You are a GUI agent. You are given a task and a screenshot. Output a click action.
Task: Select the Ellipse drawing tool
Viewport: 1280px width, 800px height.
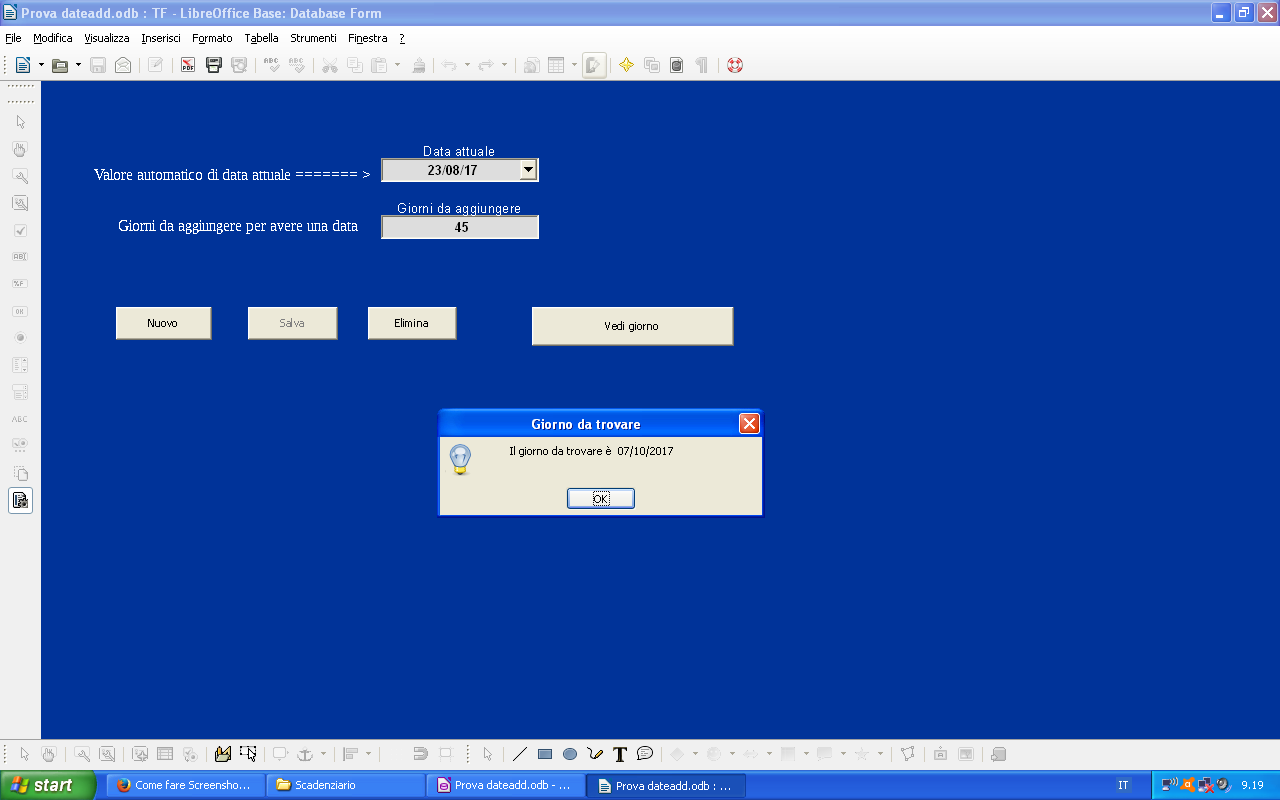pyautogui.click(x=570, y=754)
